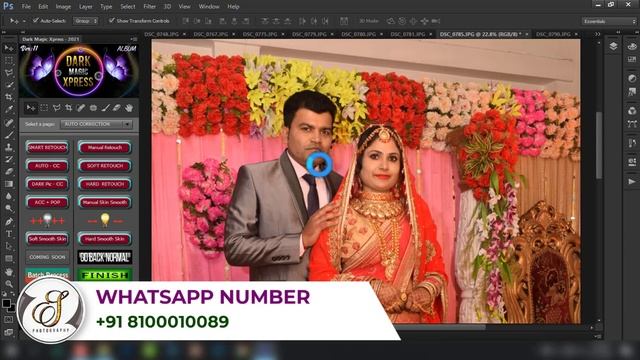Click the horizontal scrollbar below the canvas
Viewport: 640px width, 360px height.
441,327
